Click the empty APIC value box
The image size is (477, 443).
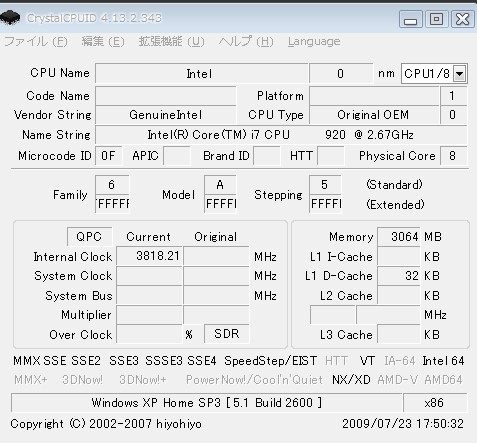177,156
